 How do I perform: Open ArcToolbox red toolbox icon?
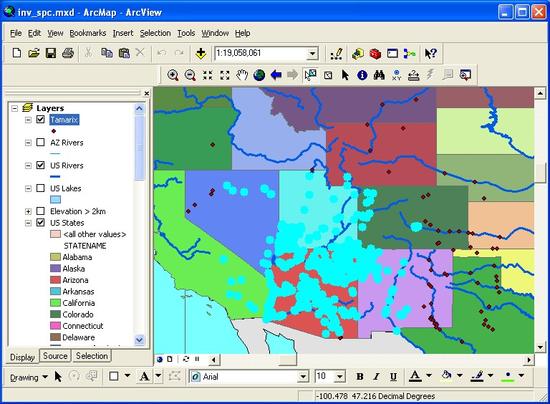[x=375, y=54]
